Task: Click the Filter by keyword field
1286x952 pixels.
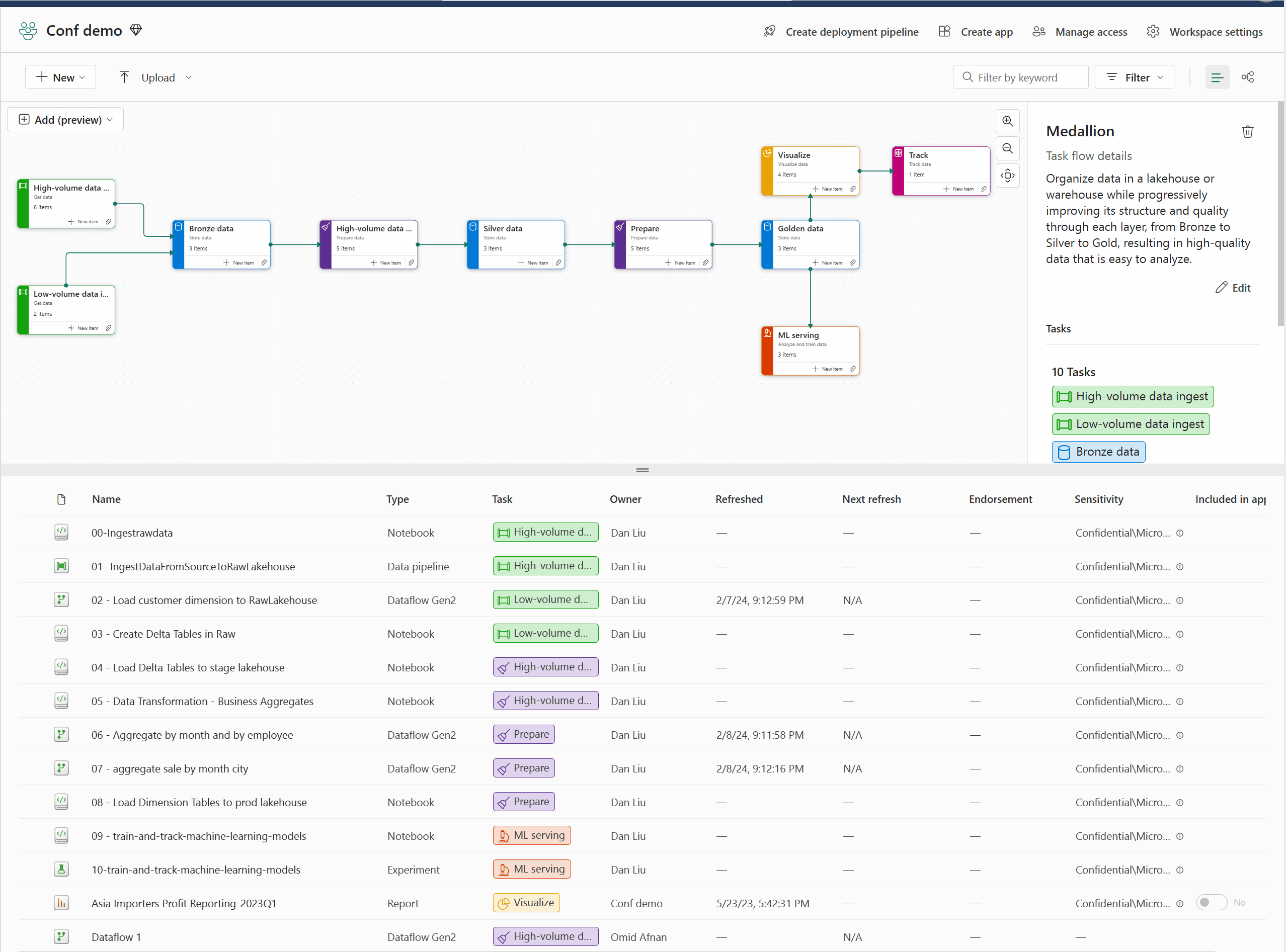Action: [x=1020, y=77]
